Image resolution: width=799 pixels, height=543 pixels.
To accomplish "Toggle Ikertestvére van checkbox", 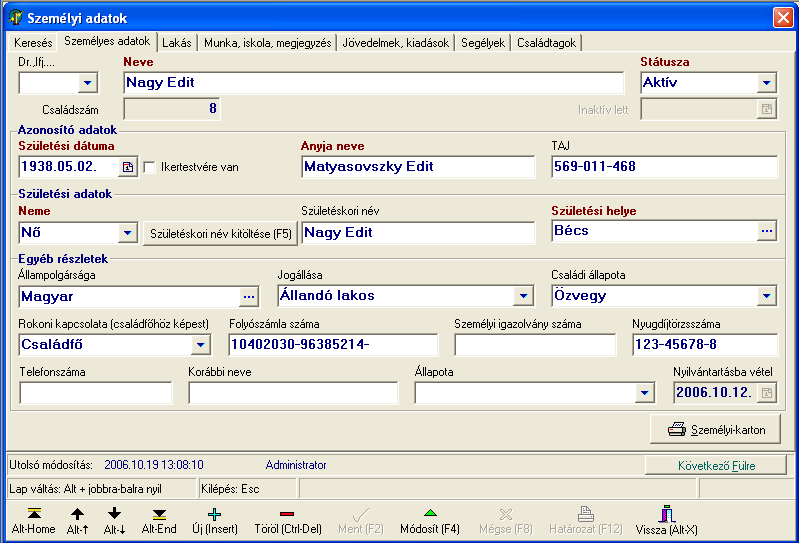I will [149, 167].
